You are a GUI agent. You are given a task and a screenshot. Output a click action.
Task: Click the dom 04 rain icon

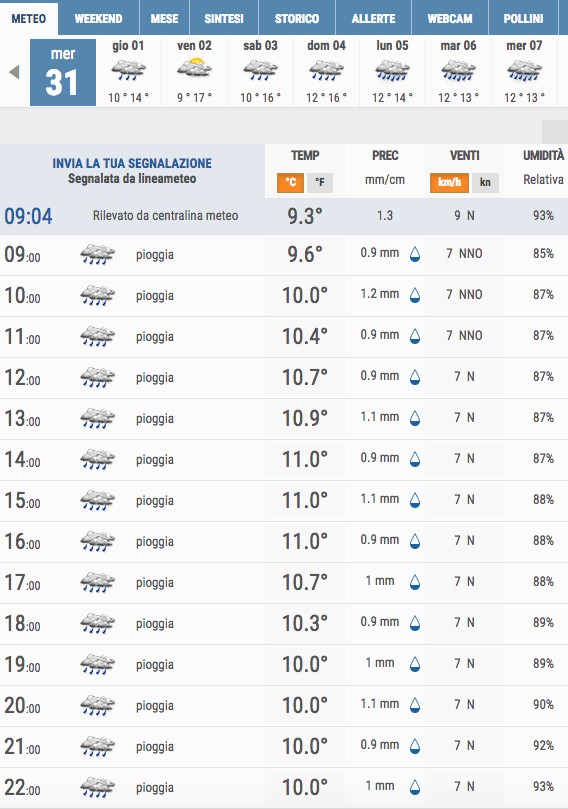tap(327, 70)
